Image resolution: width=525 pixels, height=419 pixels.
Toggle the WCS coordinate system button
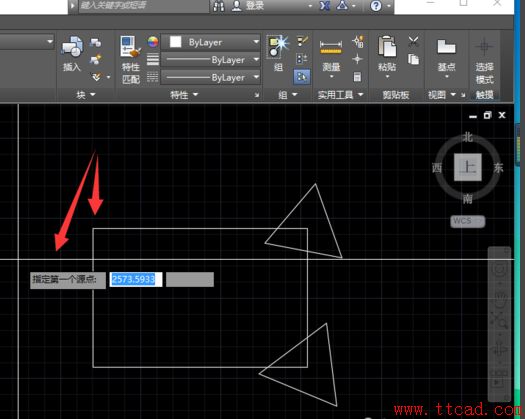pos(467,221)
